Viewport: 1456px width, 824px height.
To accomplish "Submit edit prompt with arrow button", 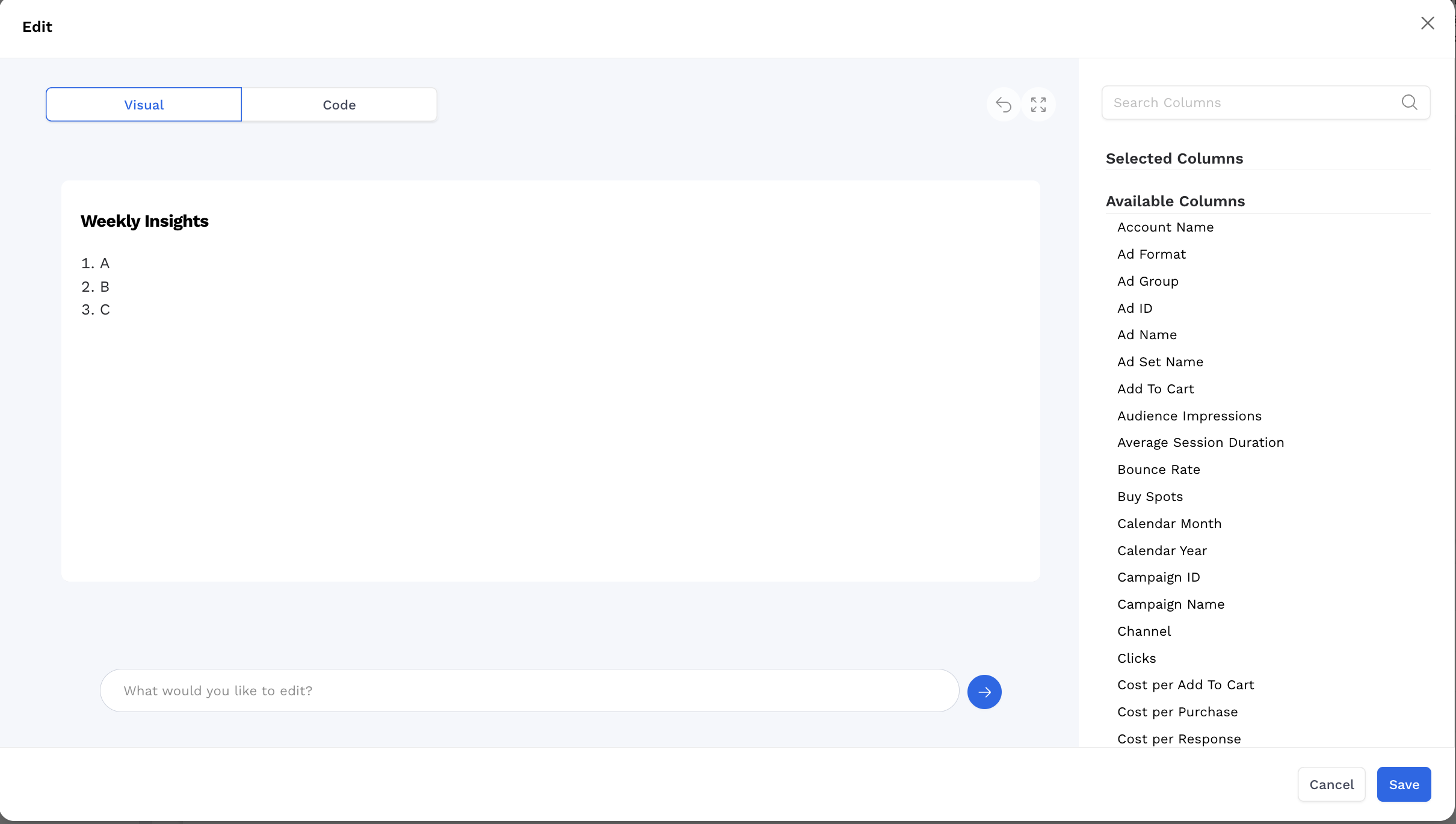I will click(984, 692).
